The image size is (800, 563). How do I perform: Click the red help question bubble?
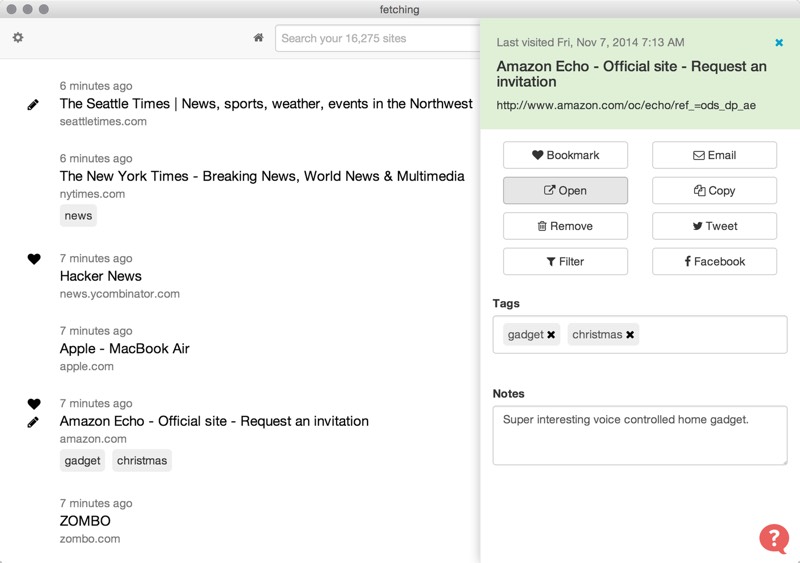coord(773,538)
